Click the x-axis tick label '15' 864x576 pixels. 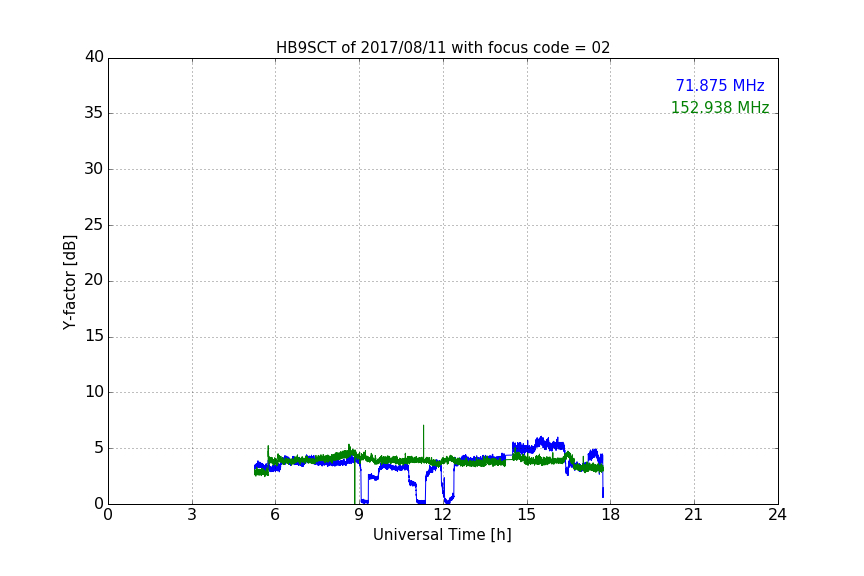pyautogui.click(x=527, y=515)
